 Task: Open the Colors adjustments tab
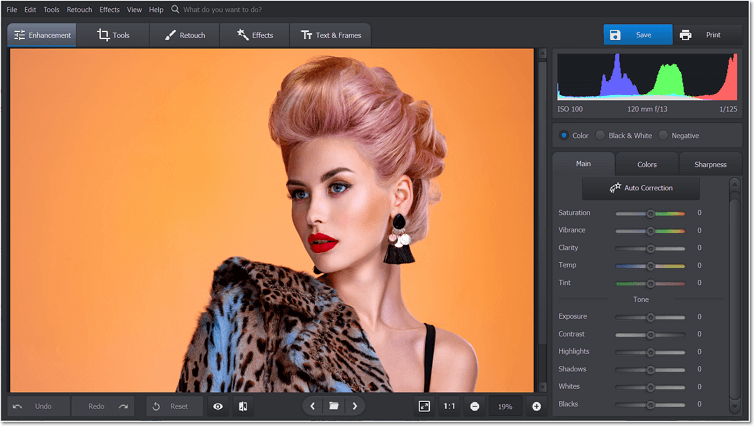click(x=647, y=164)
